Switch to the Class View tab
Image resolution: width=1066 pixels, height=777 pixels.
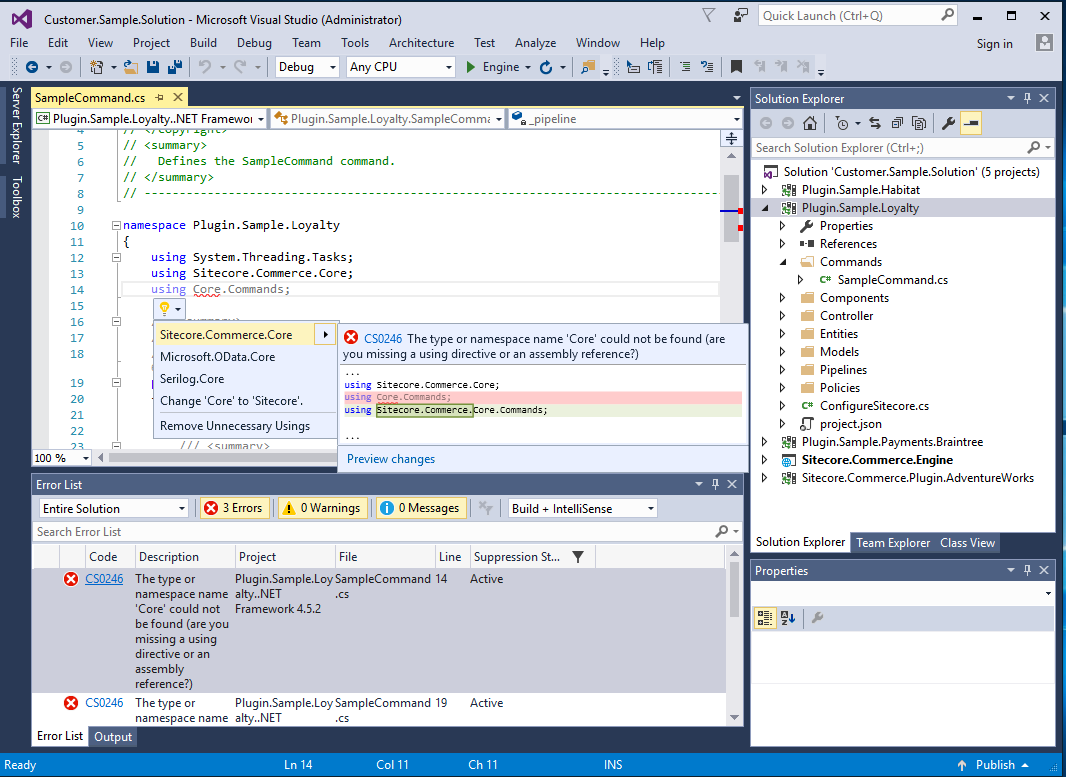click(x=967, y=542)
